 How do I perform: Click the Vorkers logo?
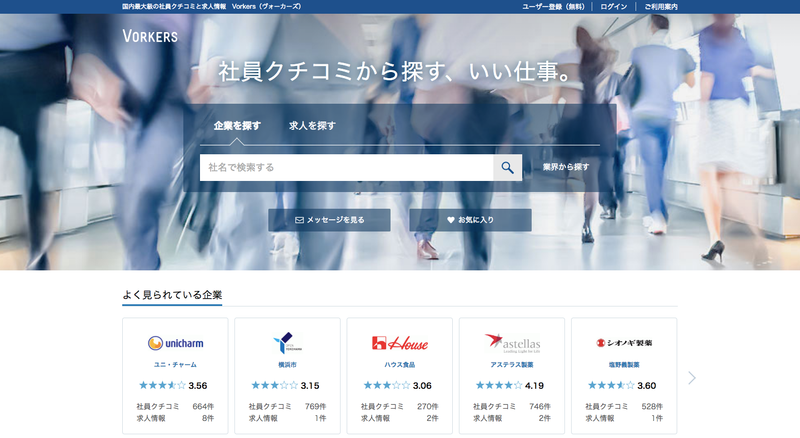tap(149, 36)
